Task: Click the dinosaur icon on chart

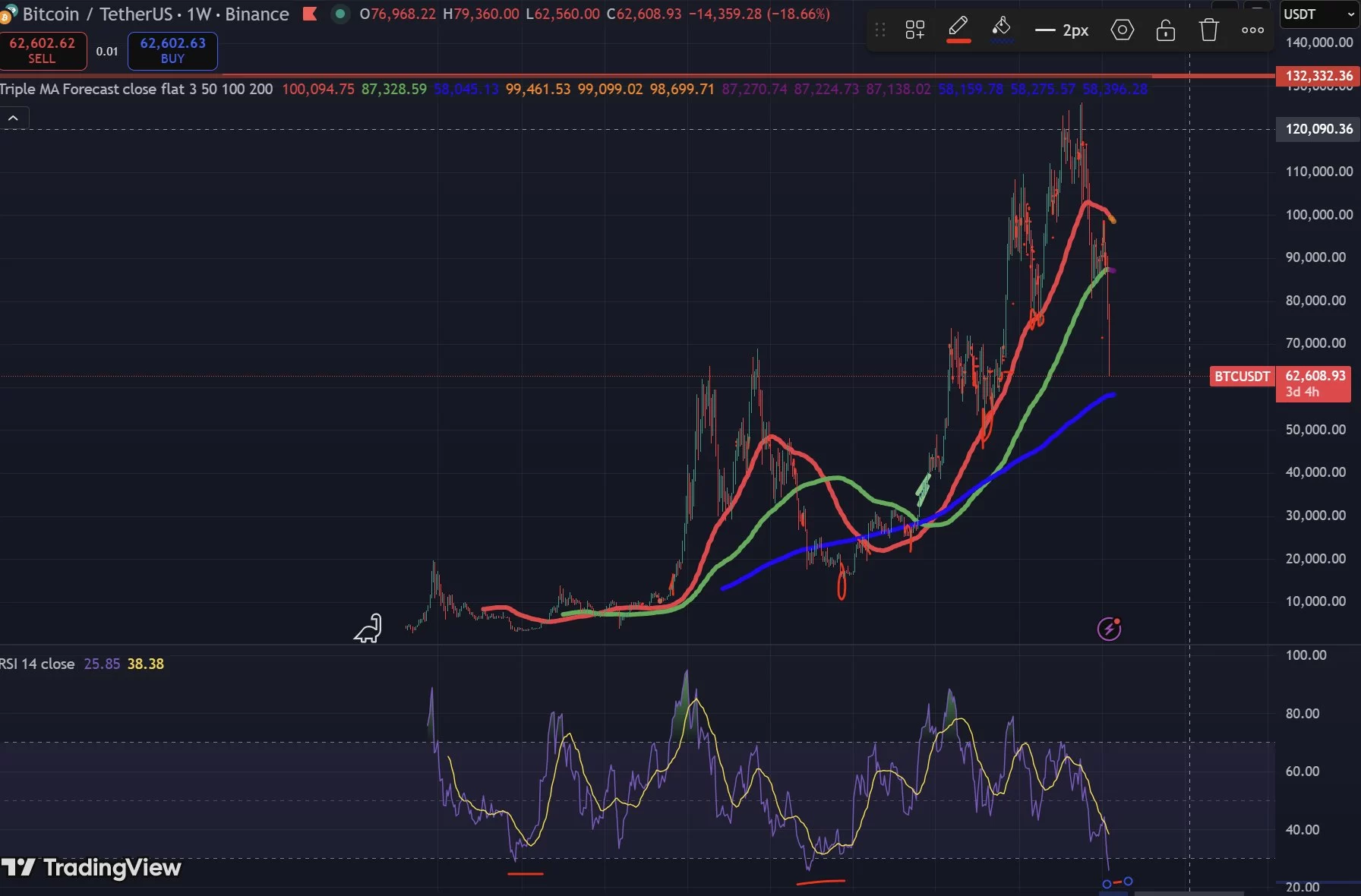Action: [368, 629]
